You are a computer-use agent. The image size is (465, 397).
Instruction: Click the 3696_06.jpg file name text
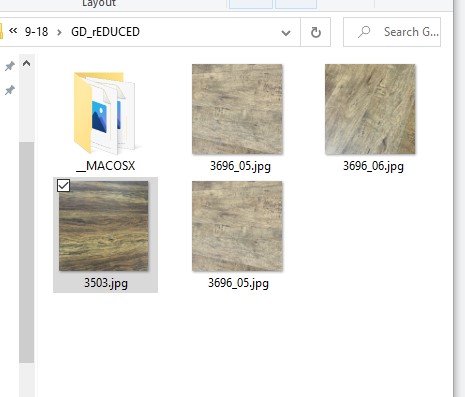(x=373, y=166)
